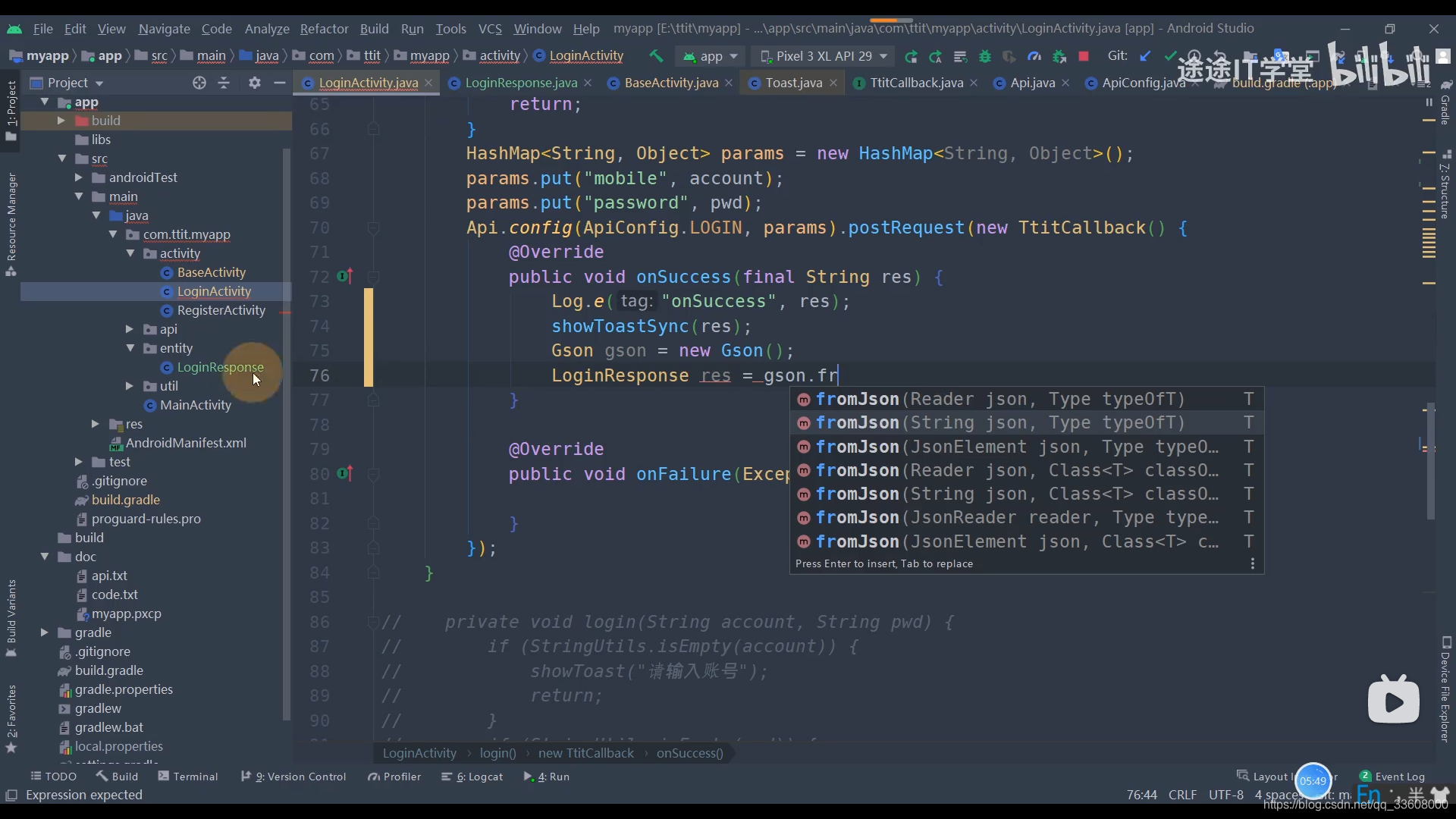The width and height of the screenshot is (1456, 819).
Task: Click the Debug app bug icon
Action: pyautogui.click(x=985, y=56)
